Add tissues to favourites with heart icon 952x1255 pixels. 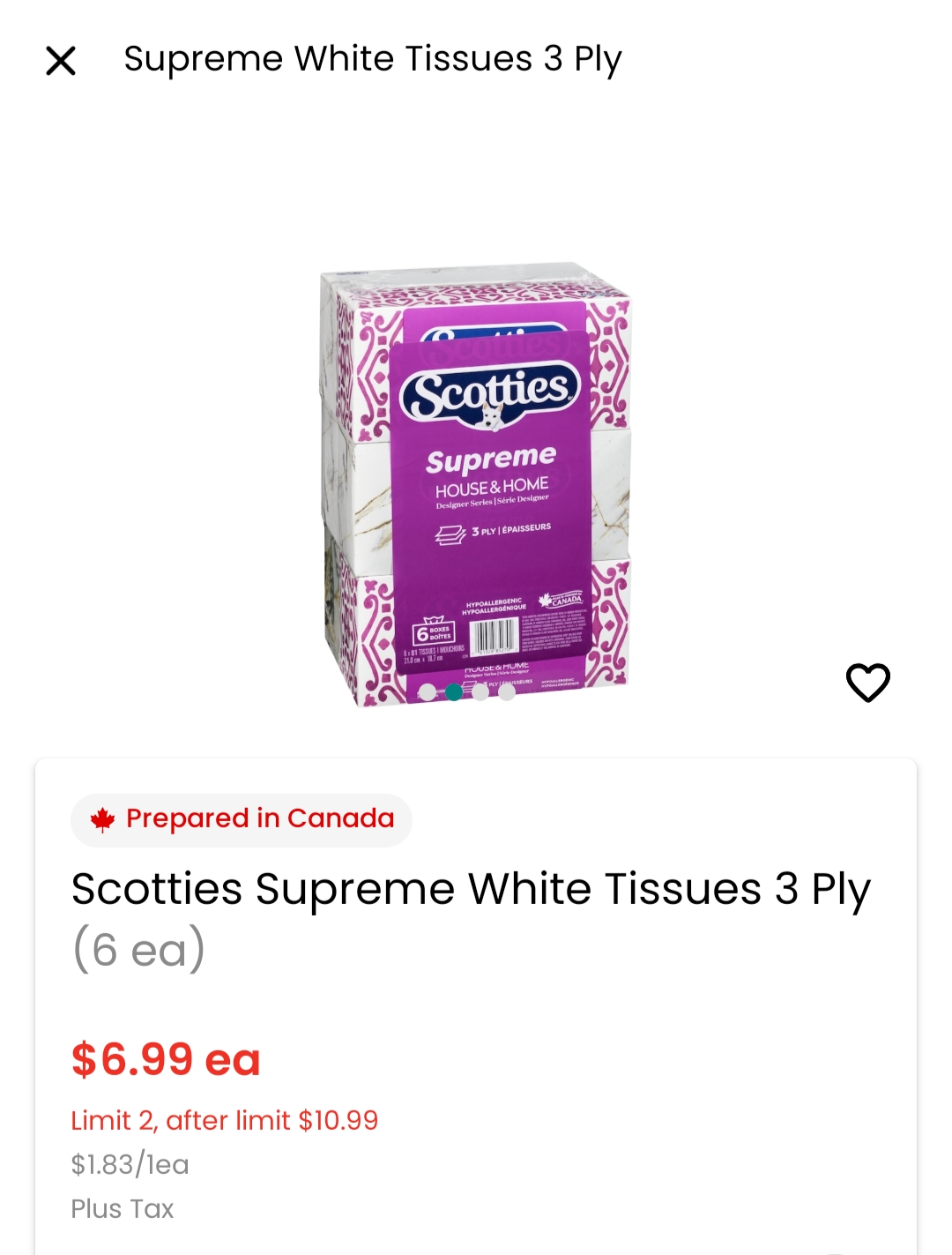867,683
